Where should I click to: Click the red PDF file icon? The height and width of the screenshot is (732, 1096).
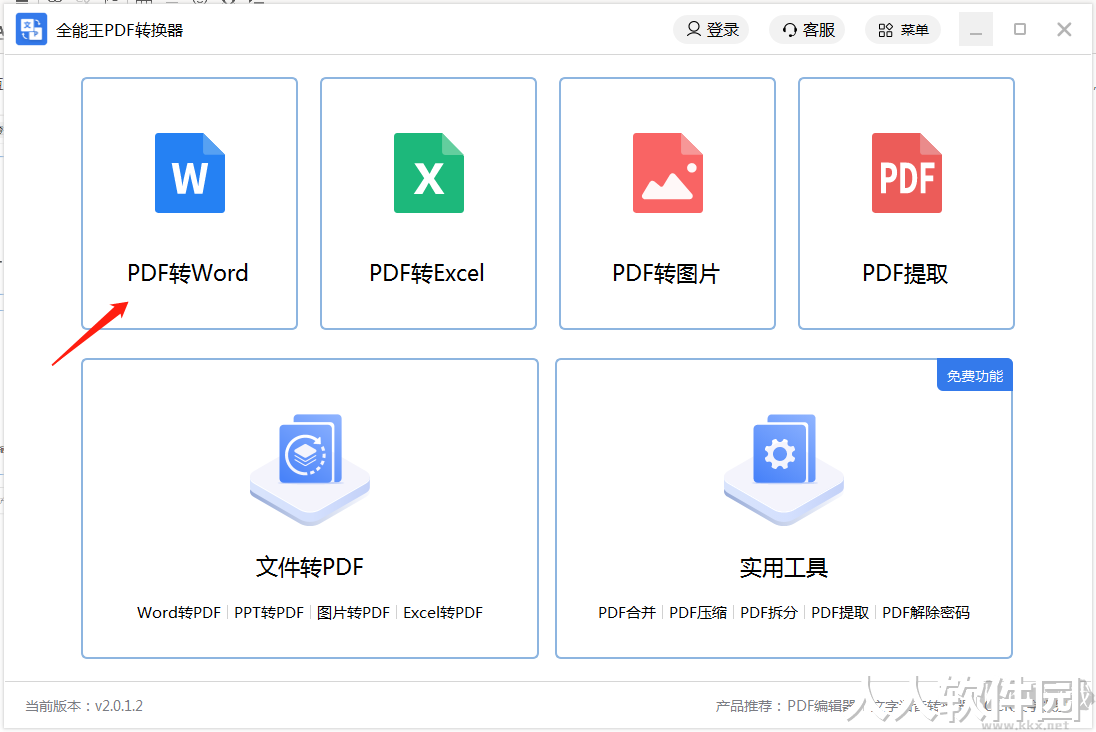[907, 173]
